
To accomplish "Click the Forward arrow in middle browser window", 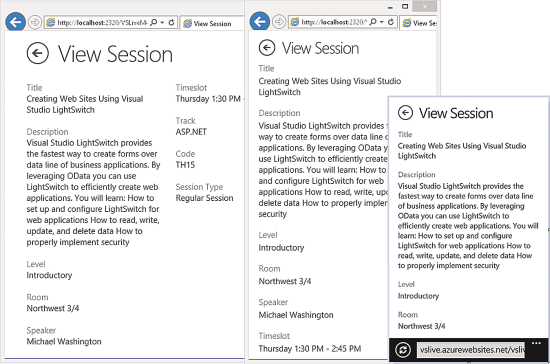I will (x=279, y=22).
